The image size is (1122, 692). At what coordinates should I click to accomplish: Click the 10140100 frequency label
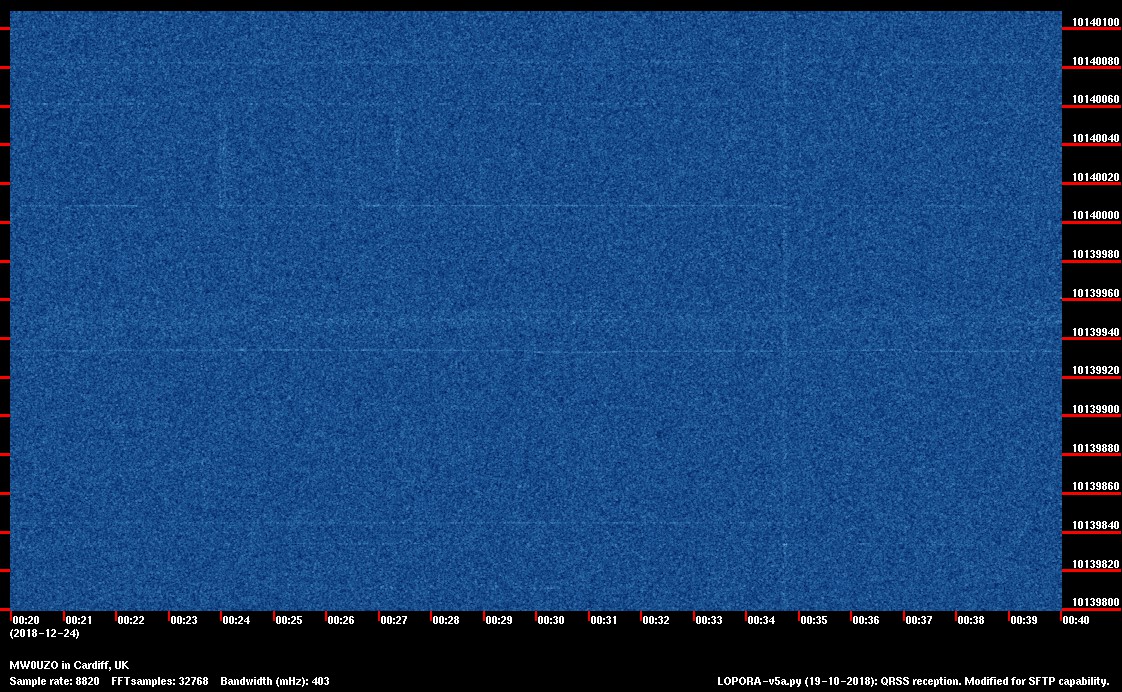[x=1095, y=22]
